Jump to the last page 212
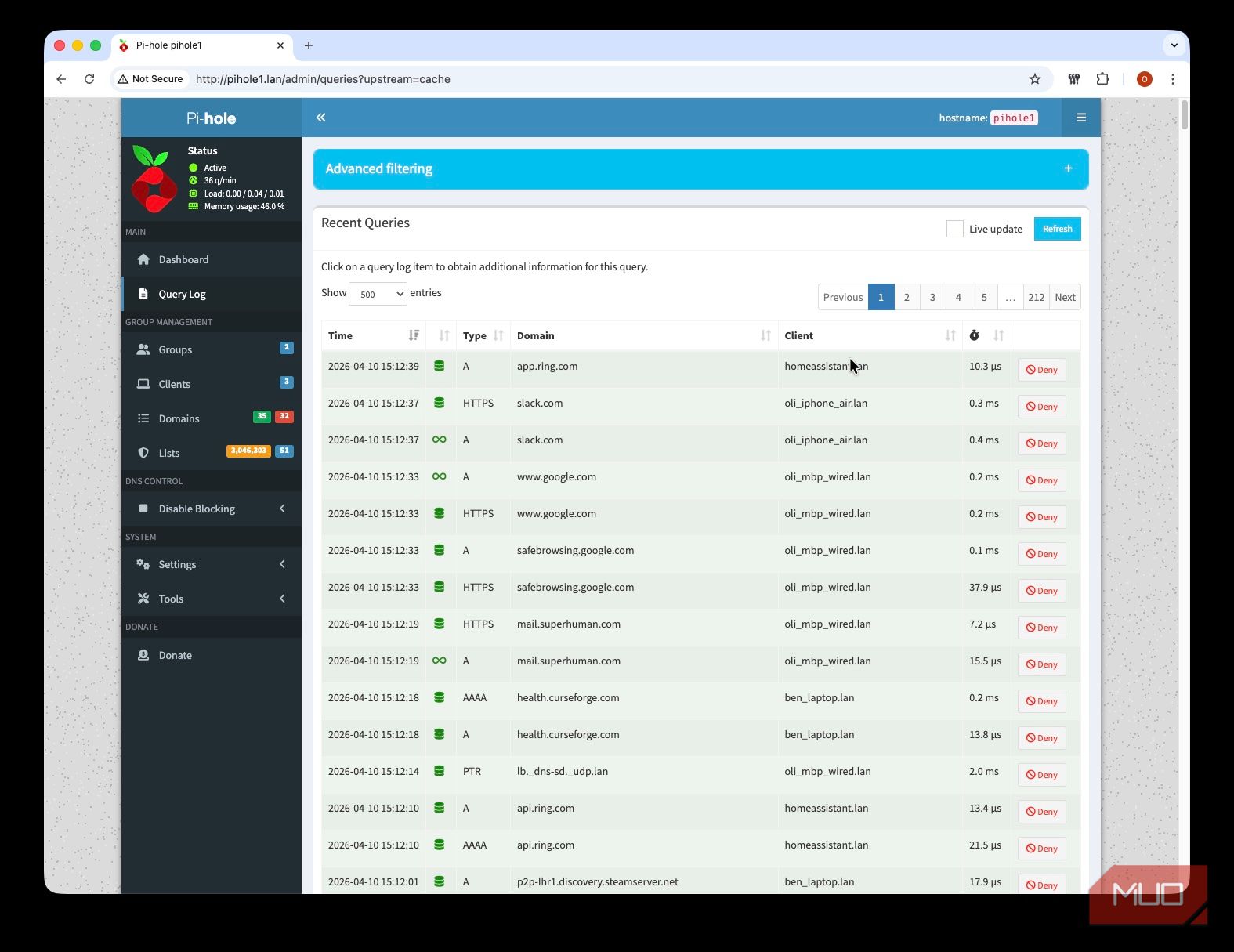The width and height of the screenshot is (1234, 952). (x=1036, y=297)
